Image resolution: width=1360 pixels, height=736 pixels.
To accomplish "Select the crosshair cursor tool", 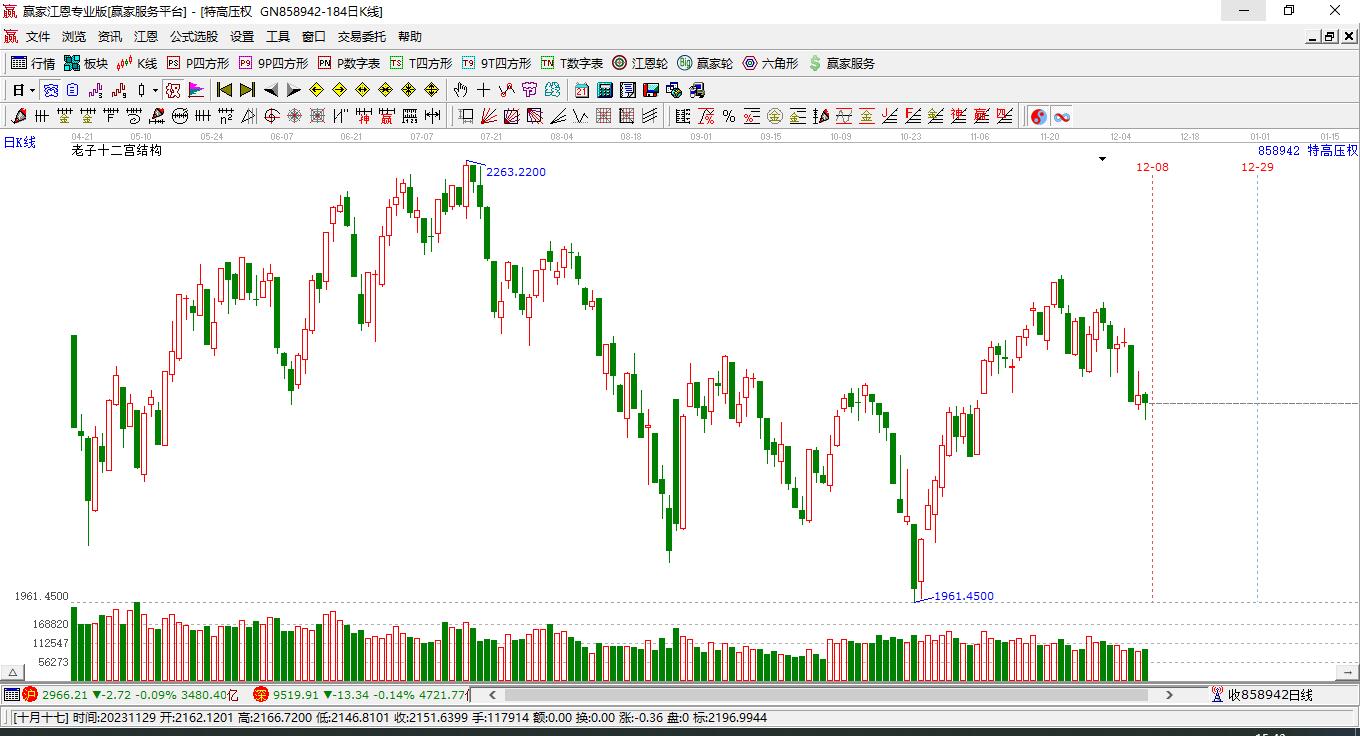I will (x=484, y=90).
